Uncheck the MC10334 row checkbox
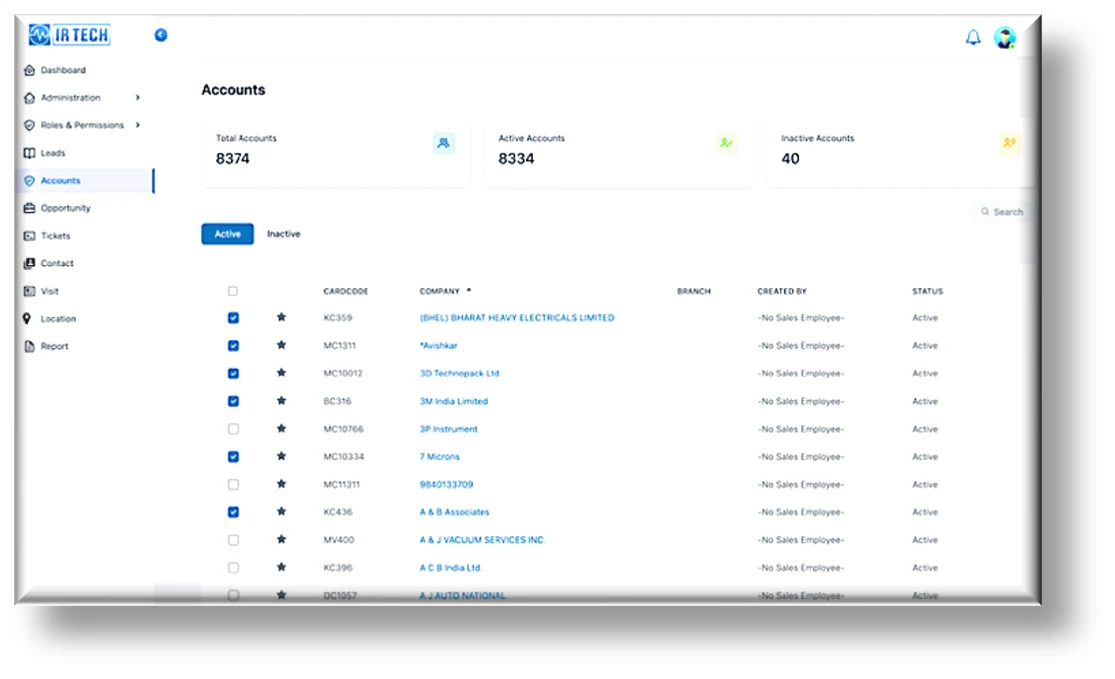The height and width of the screenshot is (679, 1115). [233, 456]
